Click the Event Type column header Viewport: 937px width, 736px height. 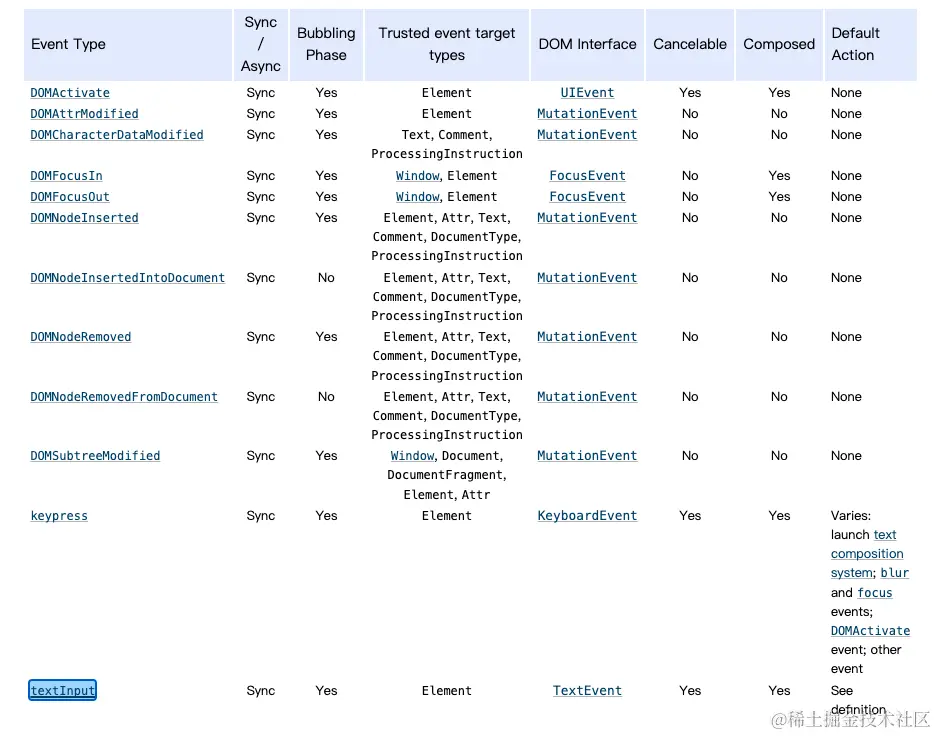pos(68,44)
